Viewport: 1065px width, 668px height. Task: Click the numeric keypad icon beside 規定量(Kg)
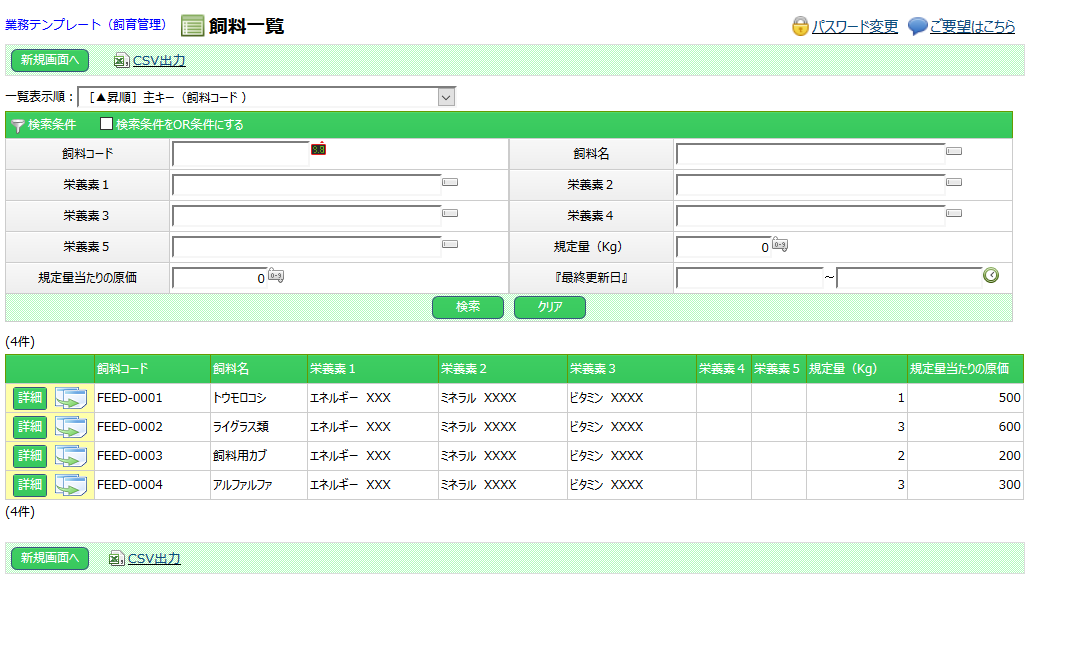(x=780, y=246)
